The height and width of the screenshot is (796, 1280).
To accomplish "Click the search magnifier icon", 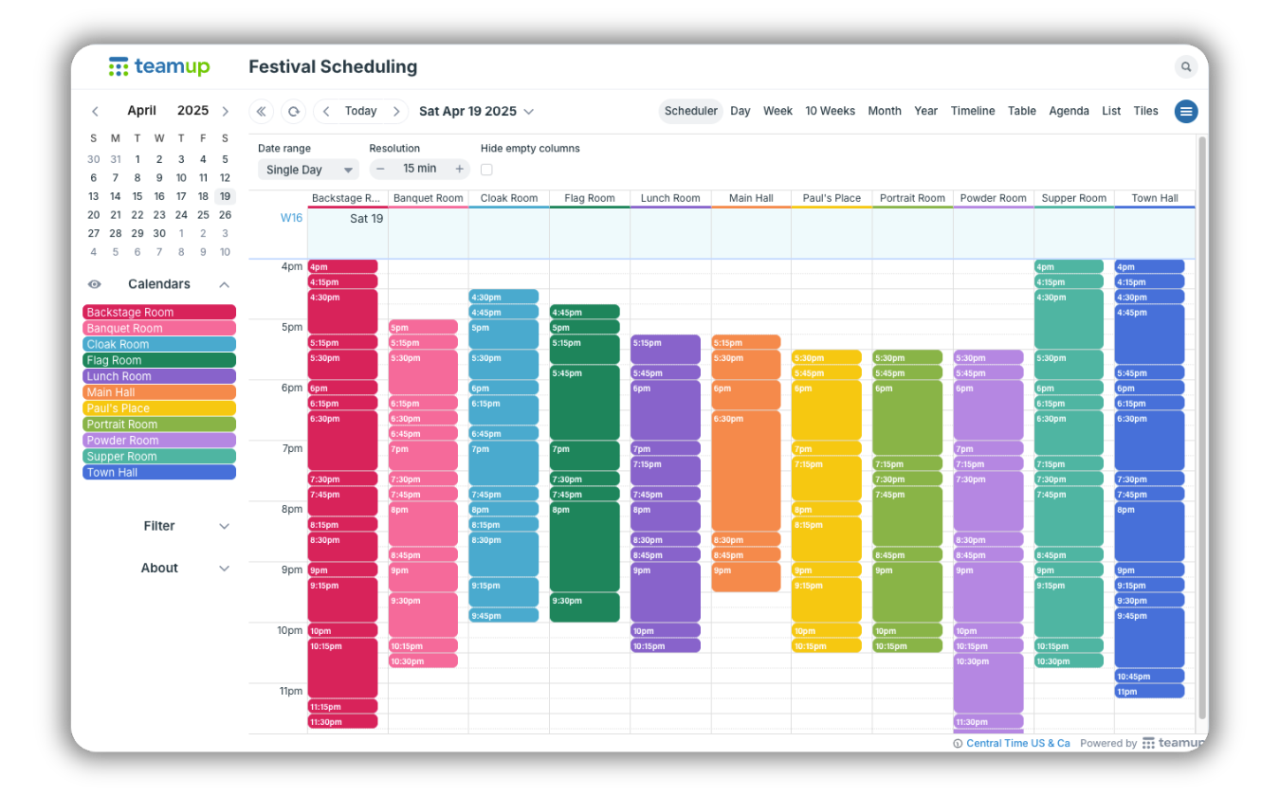I will pyautogui.click(x=1185, y=67).
